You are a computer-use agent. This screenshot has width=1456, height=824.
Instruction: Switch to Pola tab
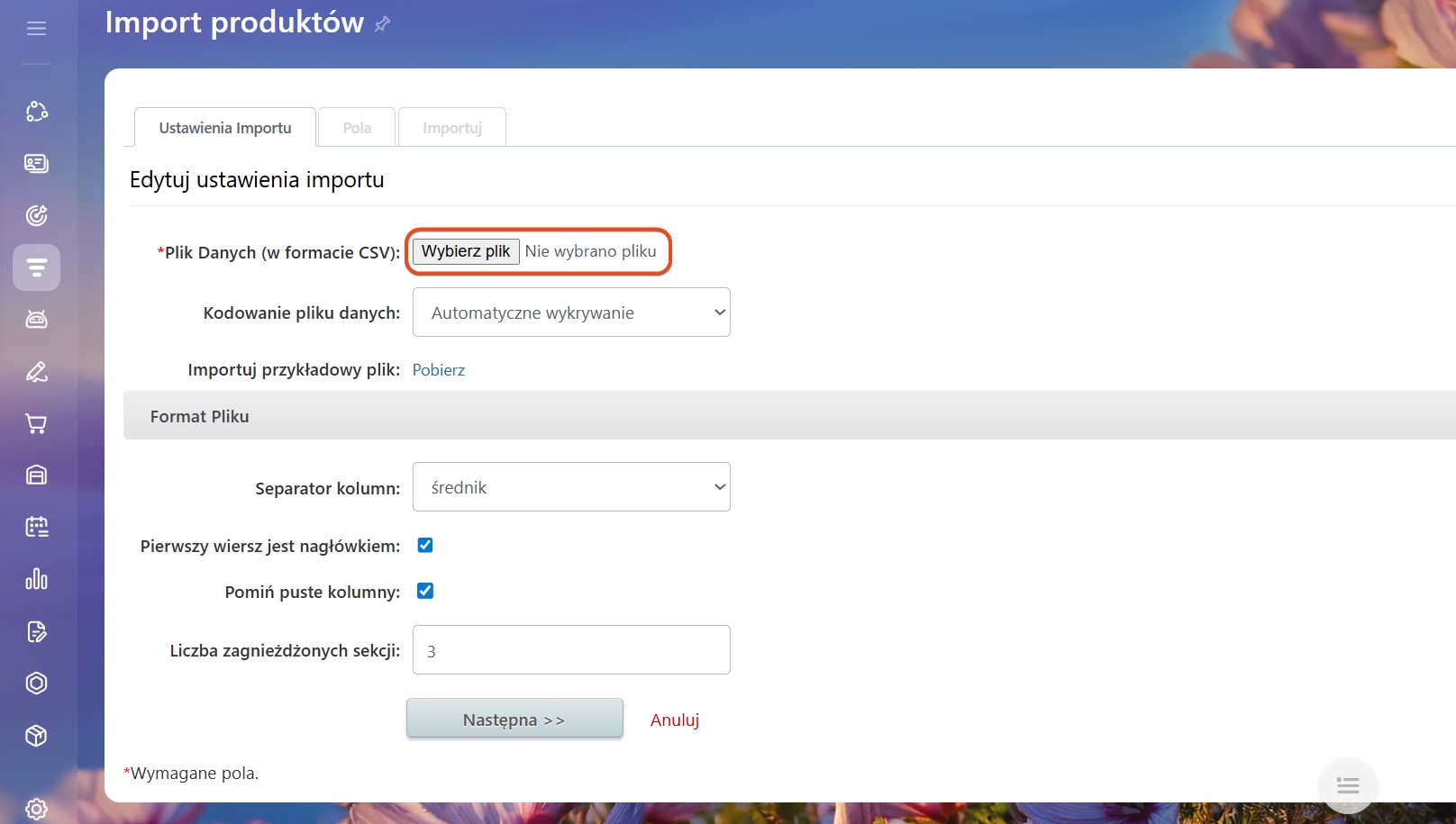click(x=357, y=128)
